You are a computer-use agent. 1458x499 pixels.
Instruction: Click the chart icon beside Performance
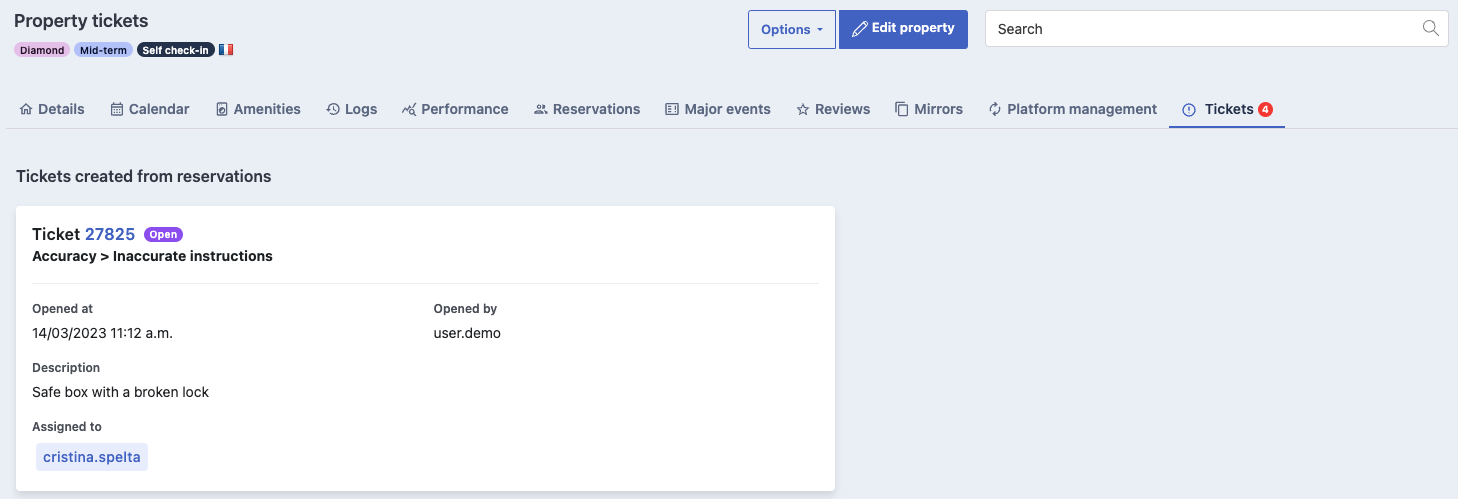[409, 109]
